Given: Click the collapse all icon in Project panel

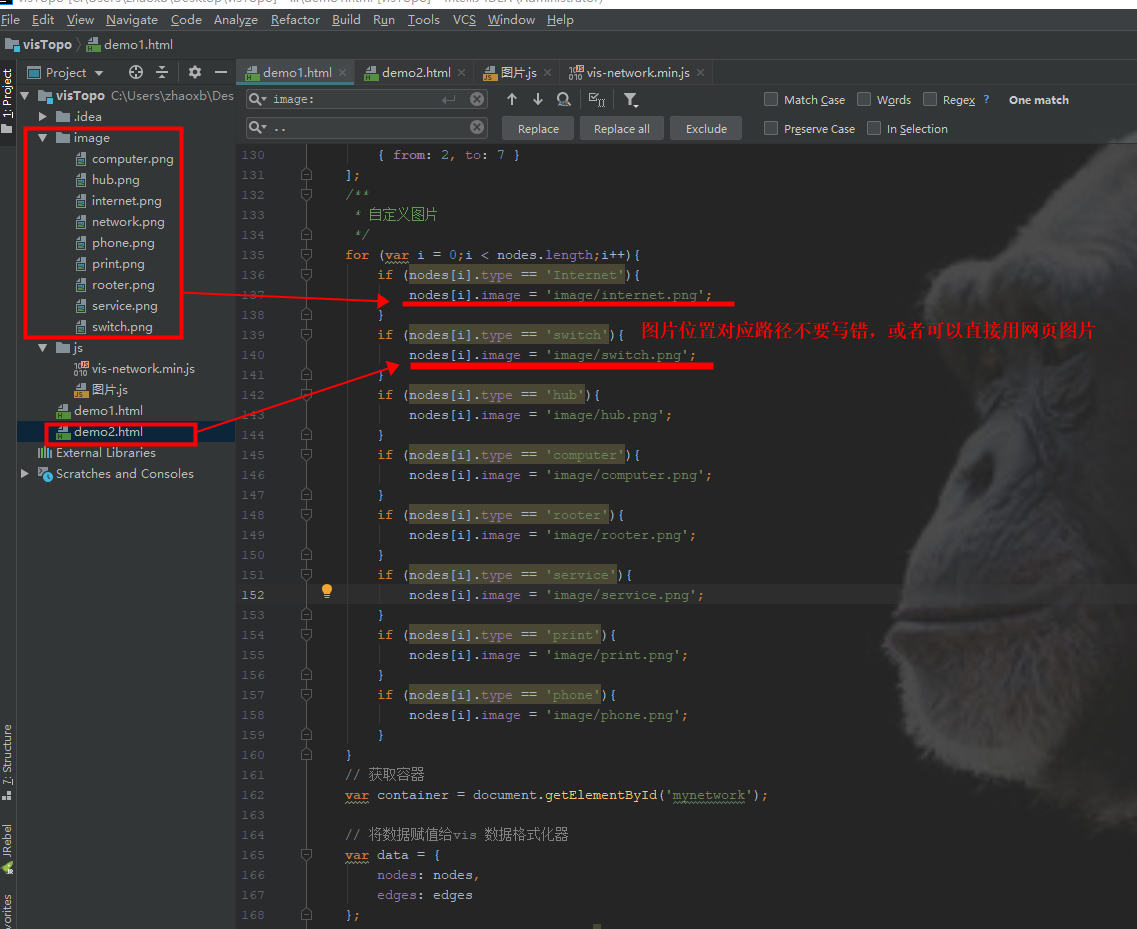Looking at the screenshot, I should coord(162,72).
